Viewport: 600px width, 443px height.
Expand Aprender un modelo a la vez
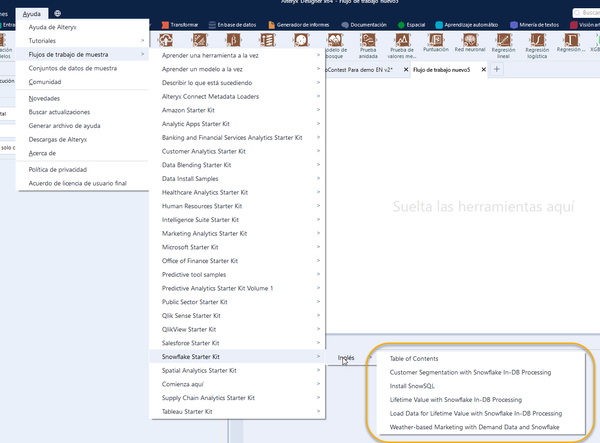237,69
